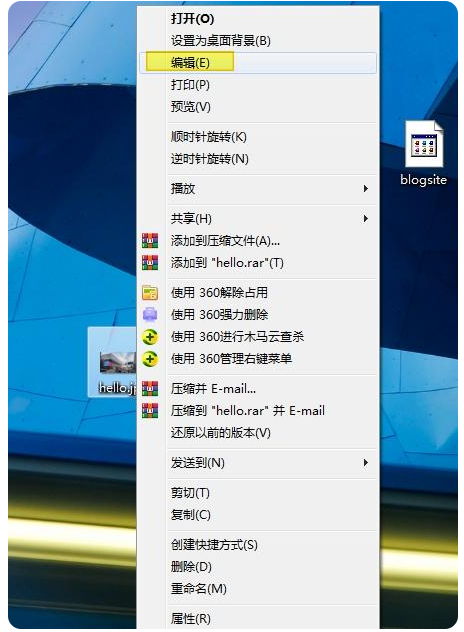Choose 编辑(E) in context menu
The height and width of the screenshot is (632, 464).
click(x=258, y=63)
